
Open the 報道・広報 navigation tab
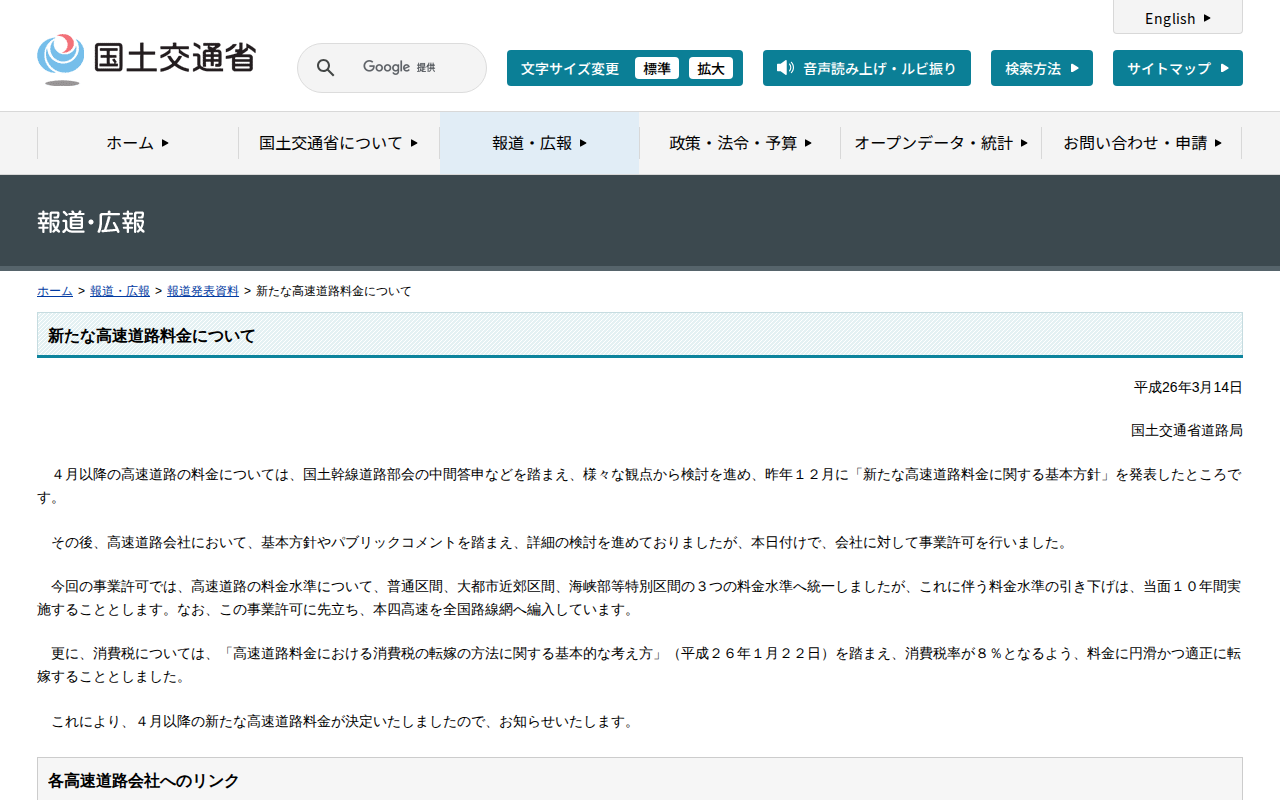[x=539, y=143]
